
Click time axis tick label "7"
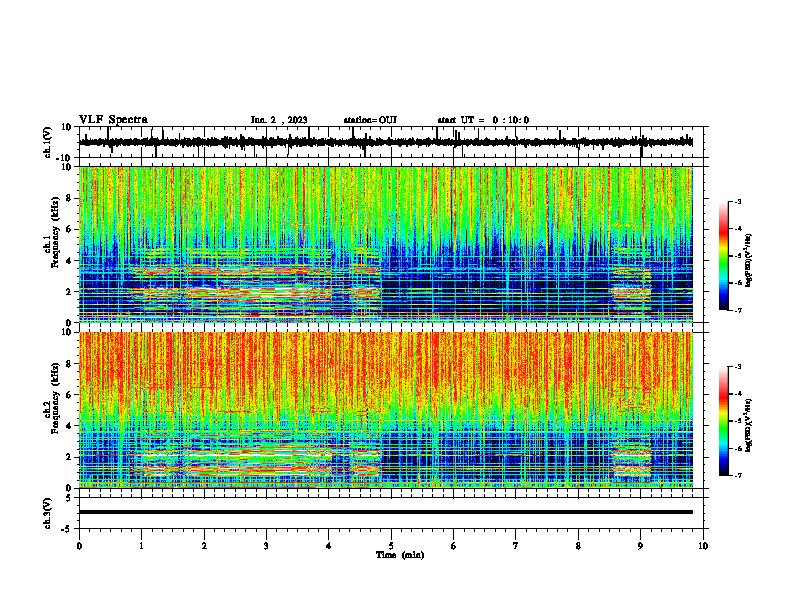pos(516,545)
